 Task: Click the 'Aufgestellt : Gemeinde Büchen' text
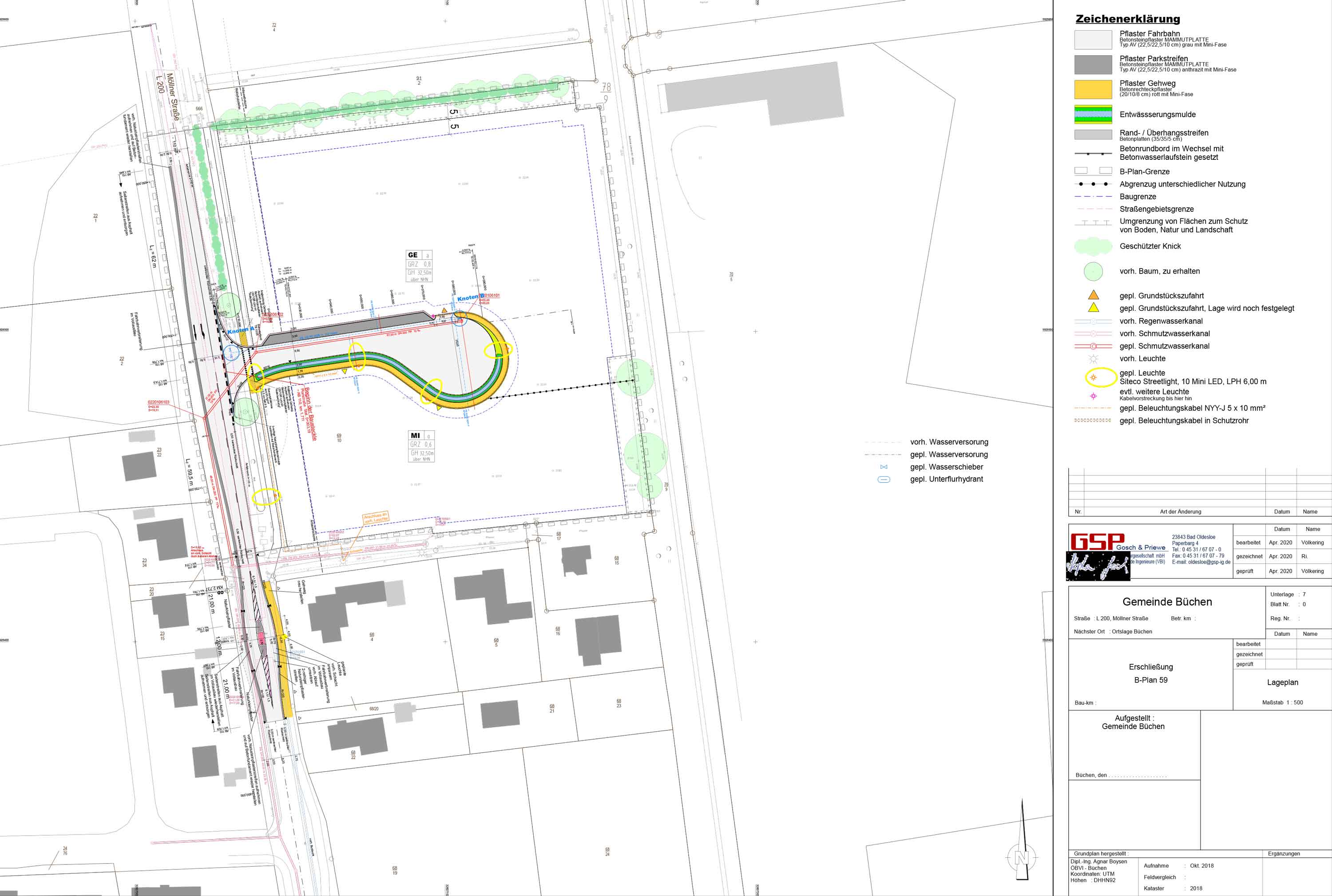(1133, 722)
